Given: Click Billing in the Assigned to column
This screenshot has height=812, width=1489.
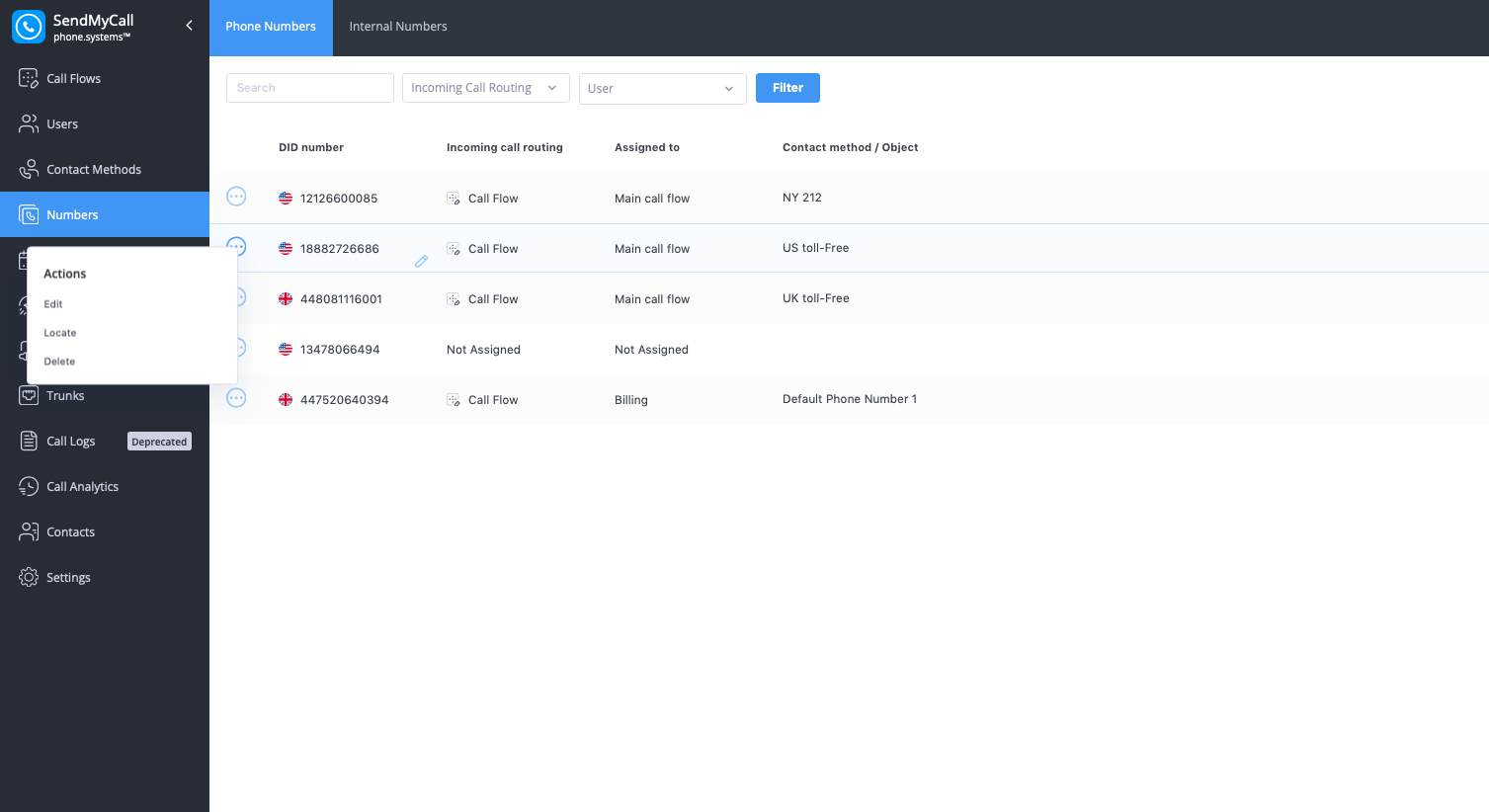Looking at the screenshot, I should point(631,400).
